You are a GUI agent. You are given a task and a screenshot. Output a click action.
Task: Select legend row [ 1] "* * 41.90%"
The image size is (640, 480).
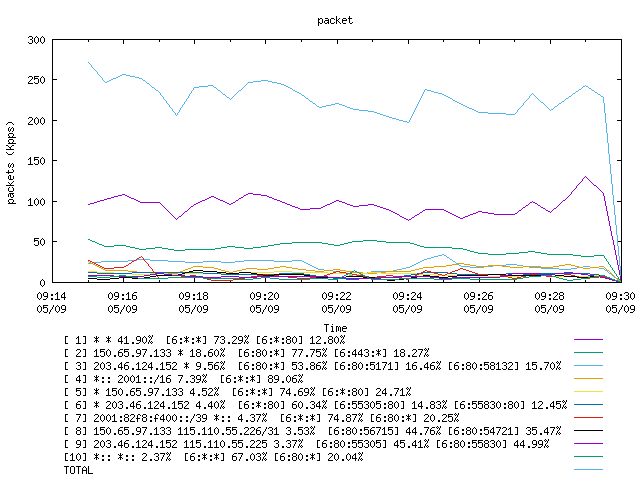tap(204, 340)
